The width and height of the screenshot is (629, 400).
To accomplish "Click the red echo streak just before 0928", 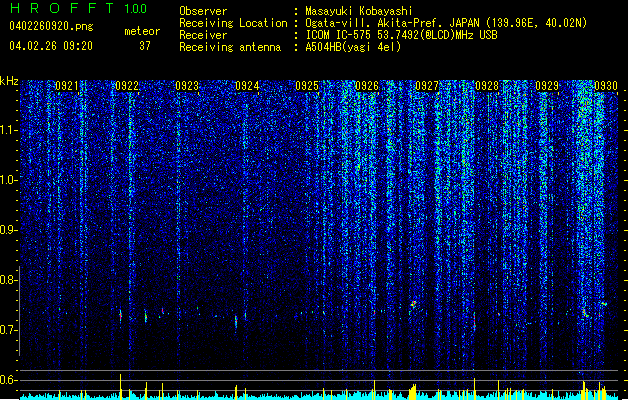I will (x=474, y=320).
